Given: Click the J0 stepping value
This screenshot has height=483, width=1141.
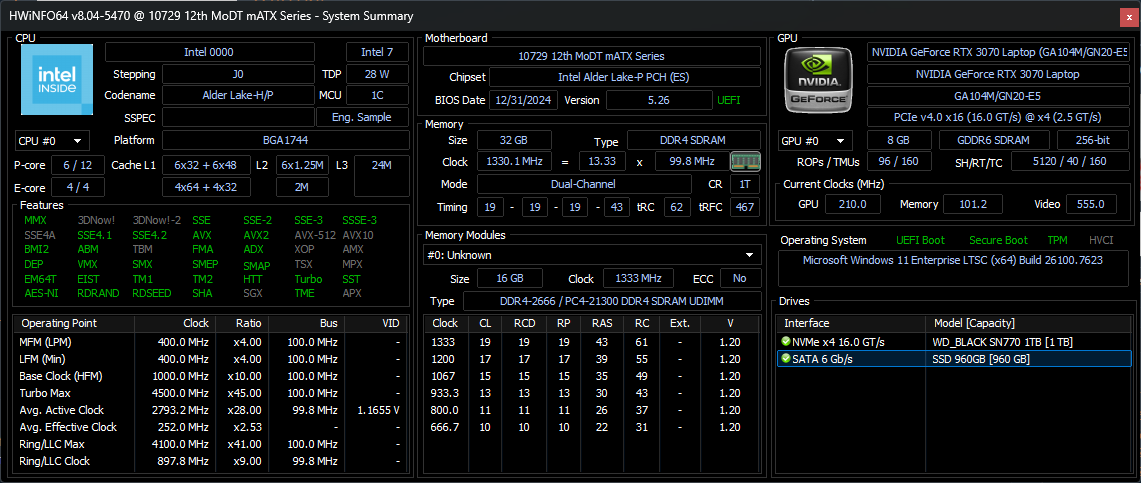Looking at the screenshot, I should [238, 74].
